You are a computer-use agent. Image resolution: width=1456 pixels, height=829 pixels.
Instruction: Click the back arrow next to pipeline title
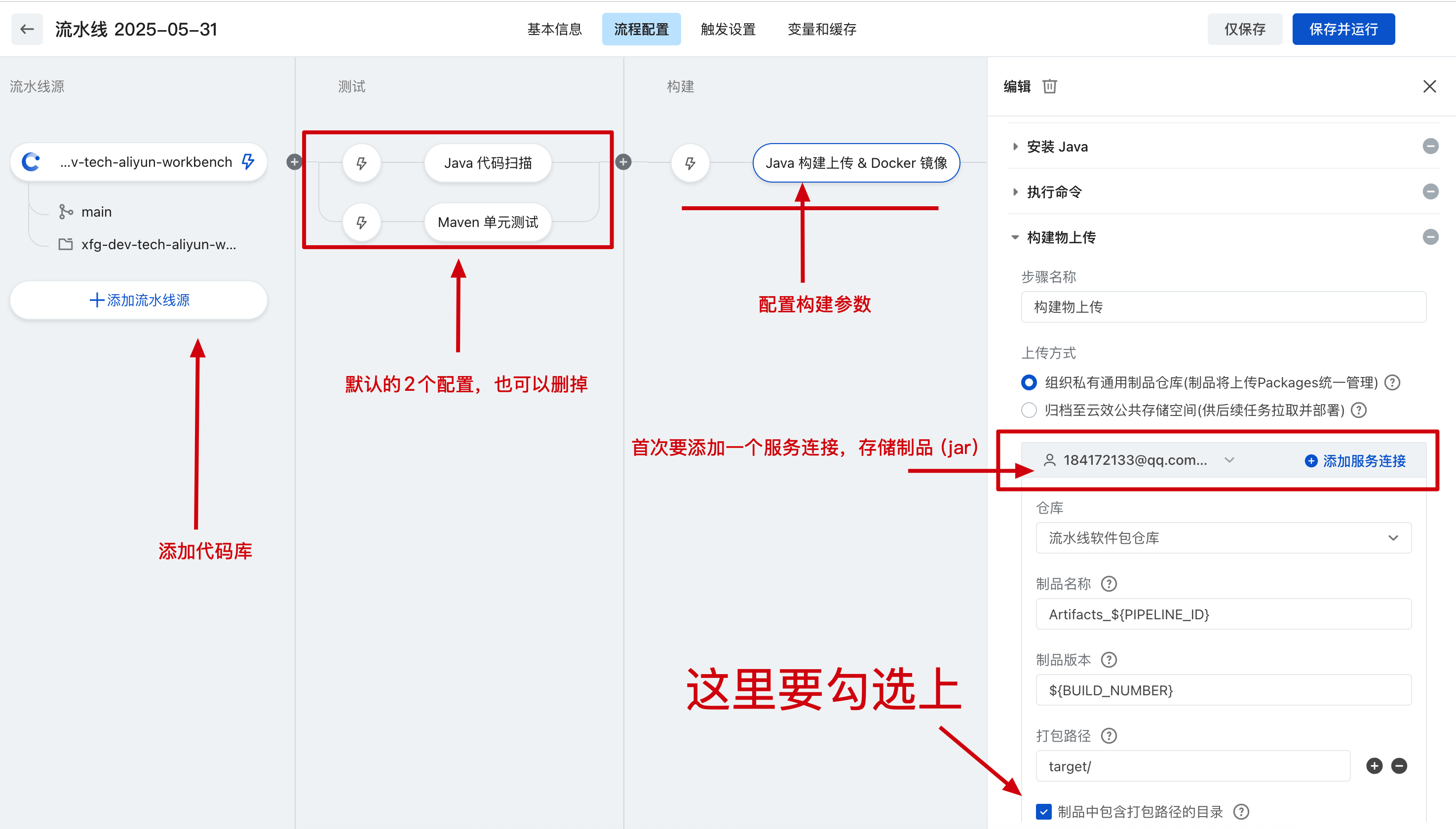click(27, 29)
